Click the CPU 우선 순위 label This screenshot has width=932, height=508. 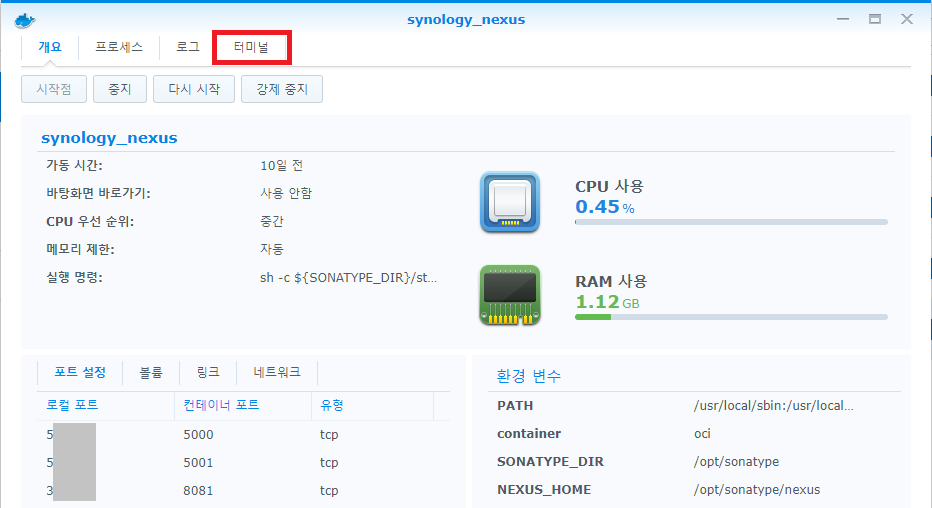tap(90, 222)
